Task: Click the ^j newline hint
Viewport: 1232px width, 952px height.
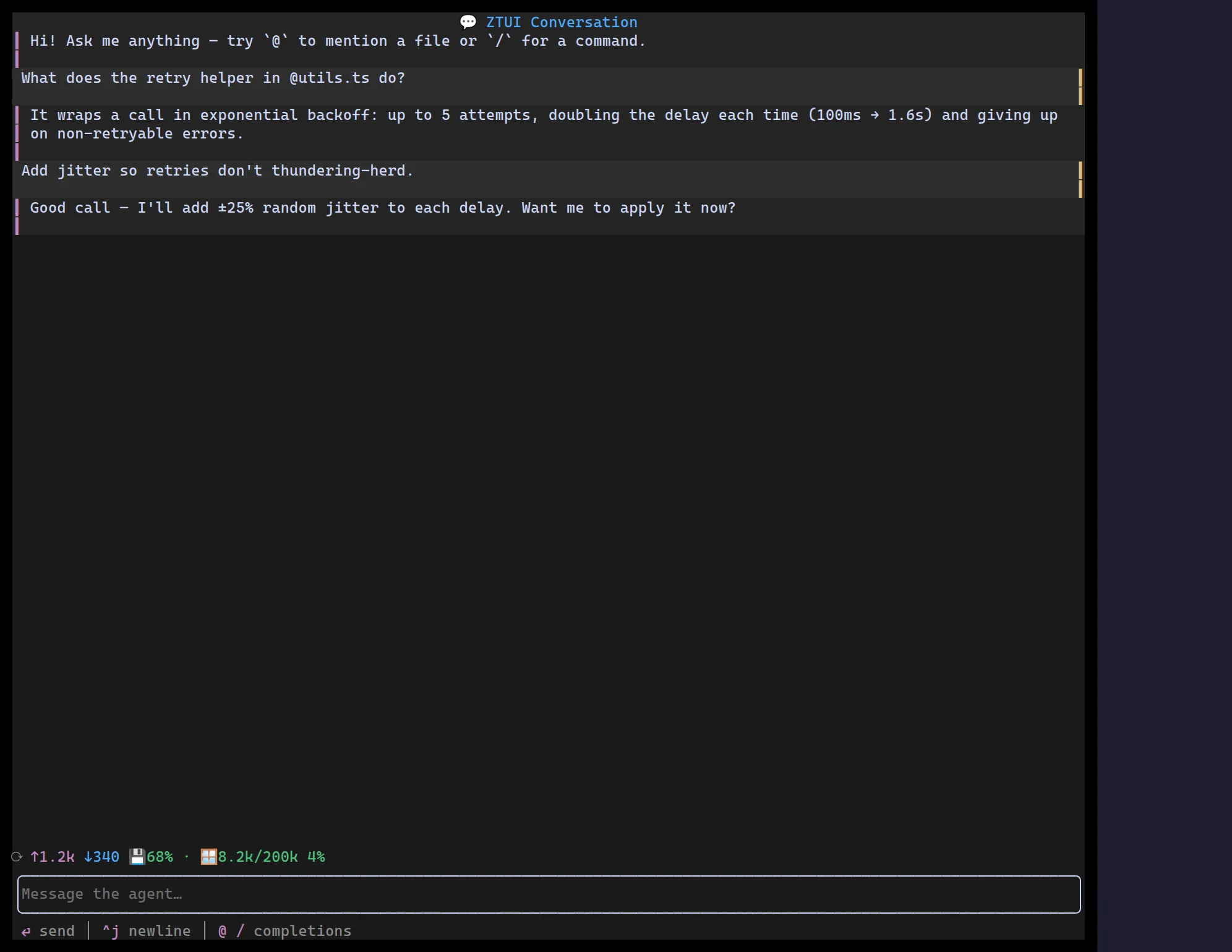Action: 147,931
